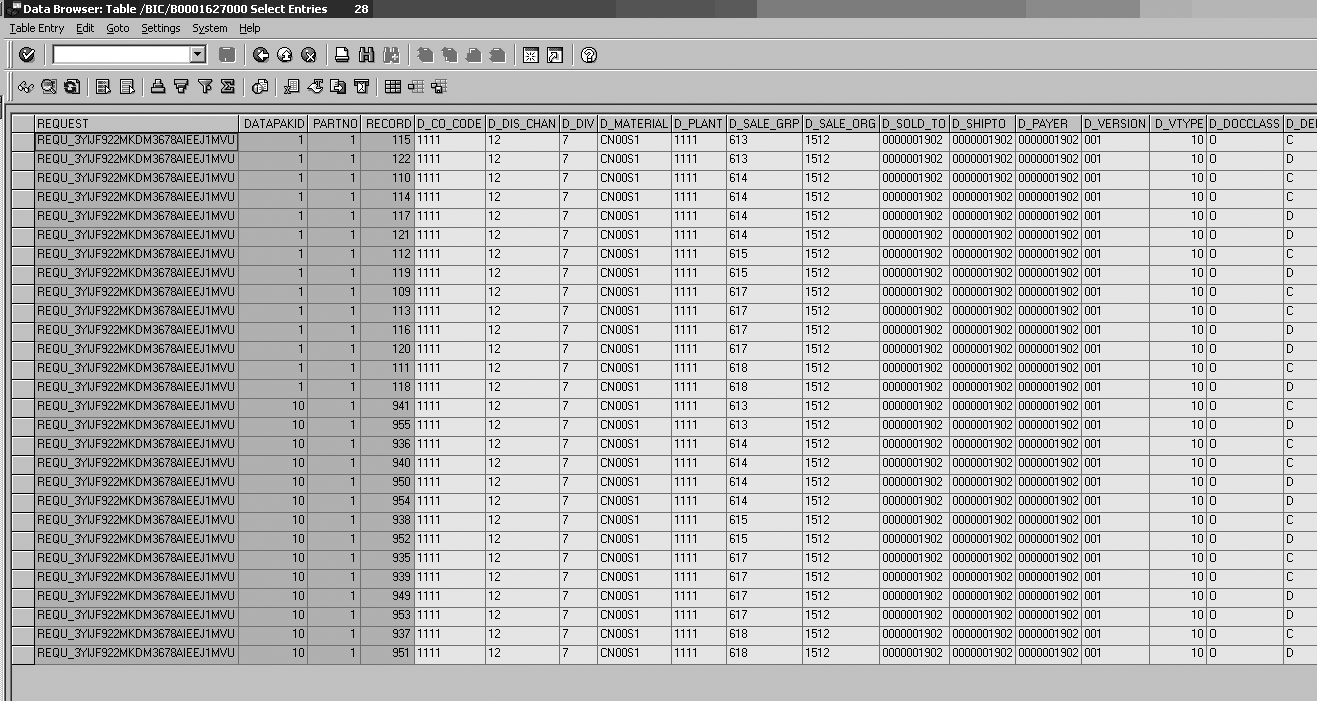The height and width of the screenshot is (701, 1317).
Task: Open the Help menu
Action: click(x=250, y=28)
